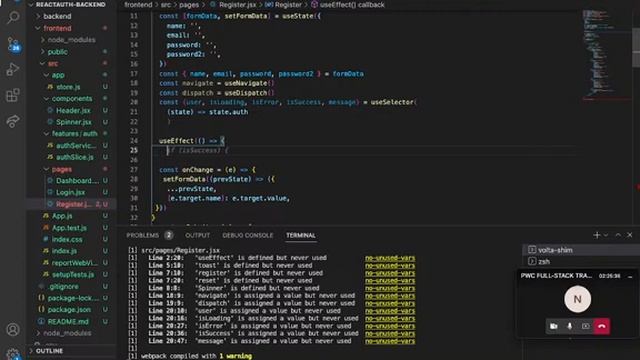The image size is (640, 360).
Task: Open App.test.js file
Action: 69,228
